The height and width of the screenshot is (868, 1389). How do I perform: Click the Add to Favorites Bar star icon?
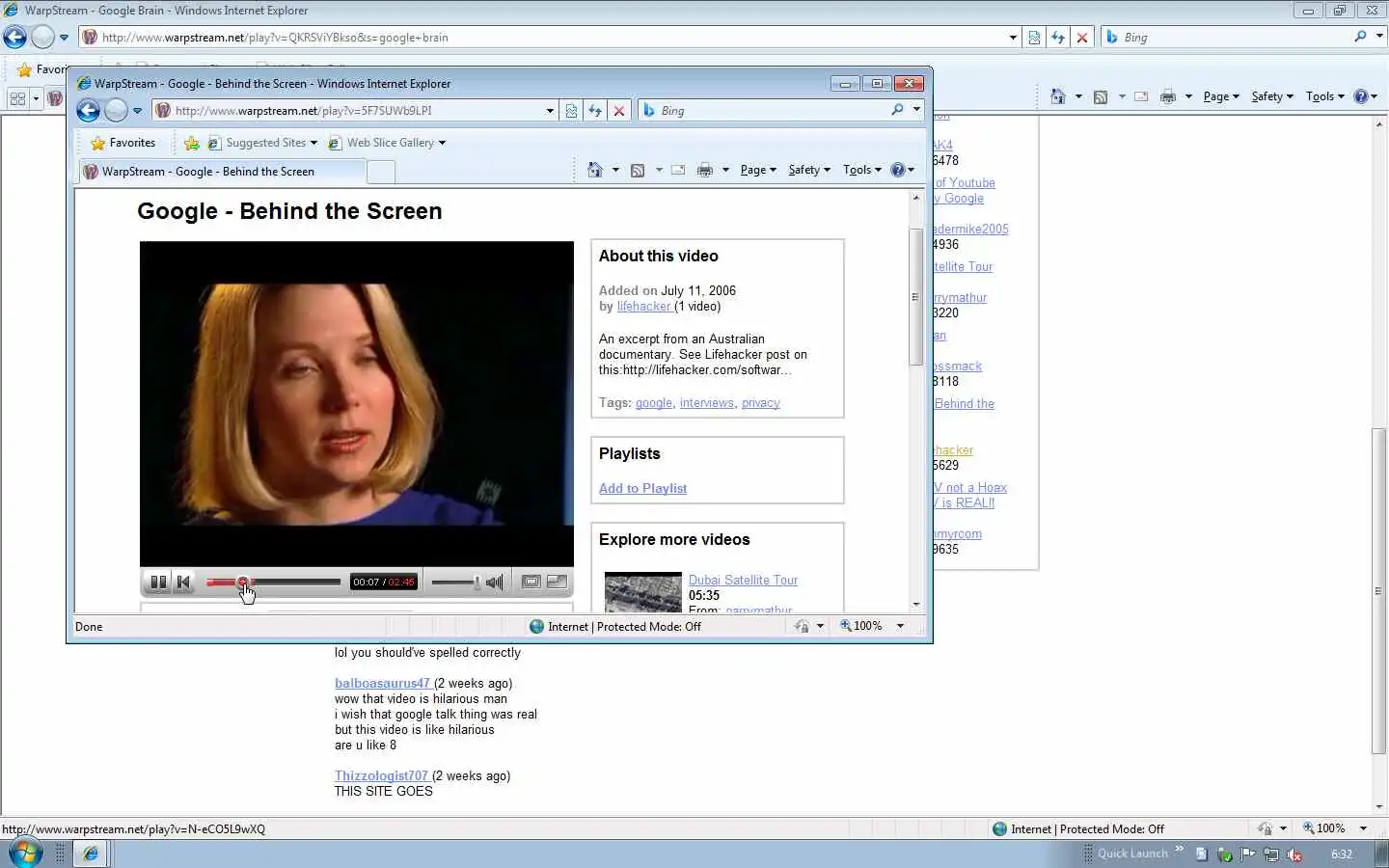[191, 143]
